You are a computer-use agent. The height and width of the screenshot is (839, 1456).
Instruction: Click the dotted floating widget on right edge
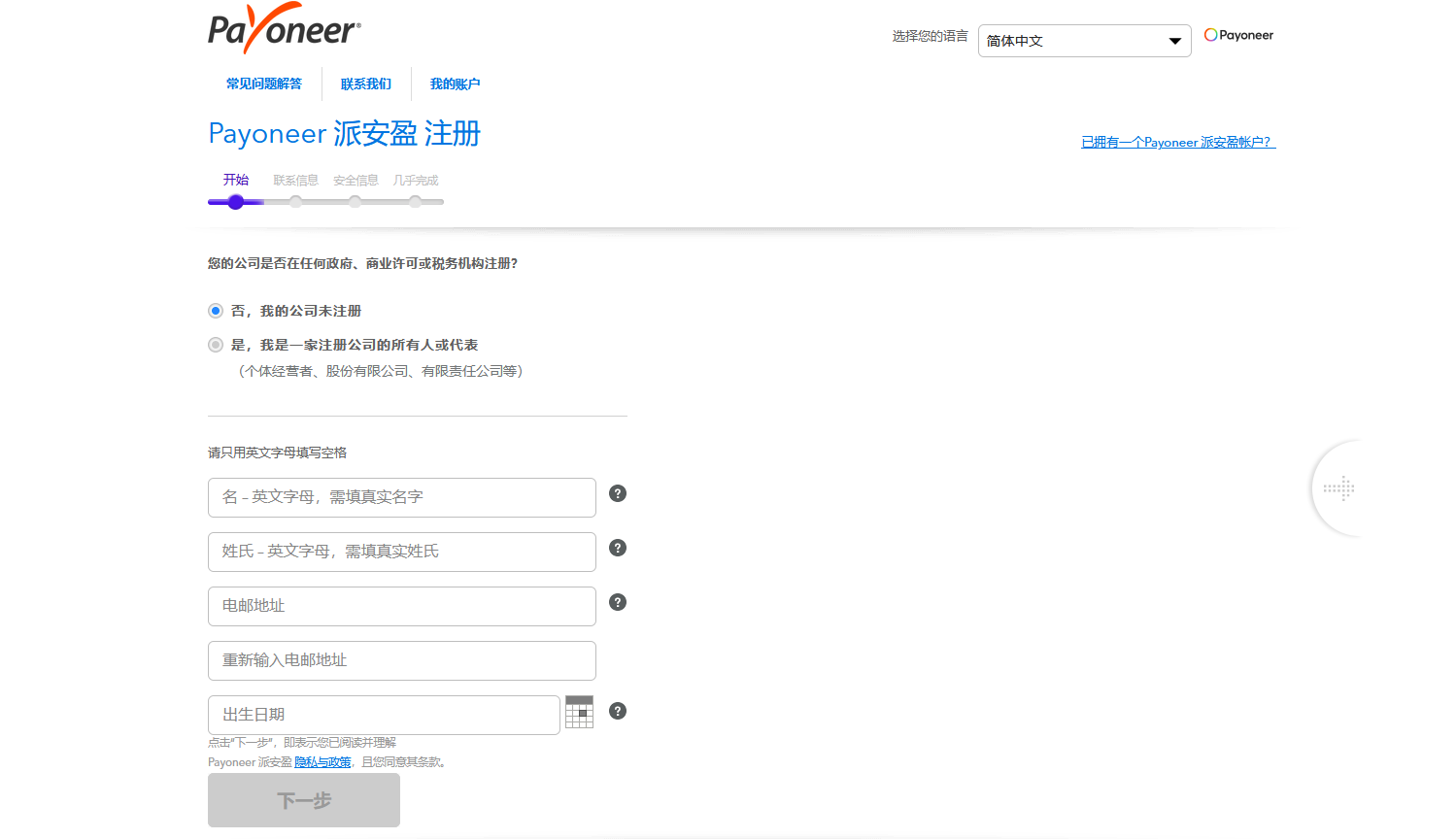1338,487
